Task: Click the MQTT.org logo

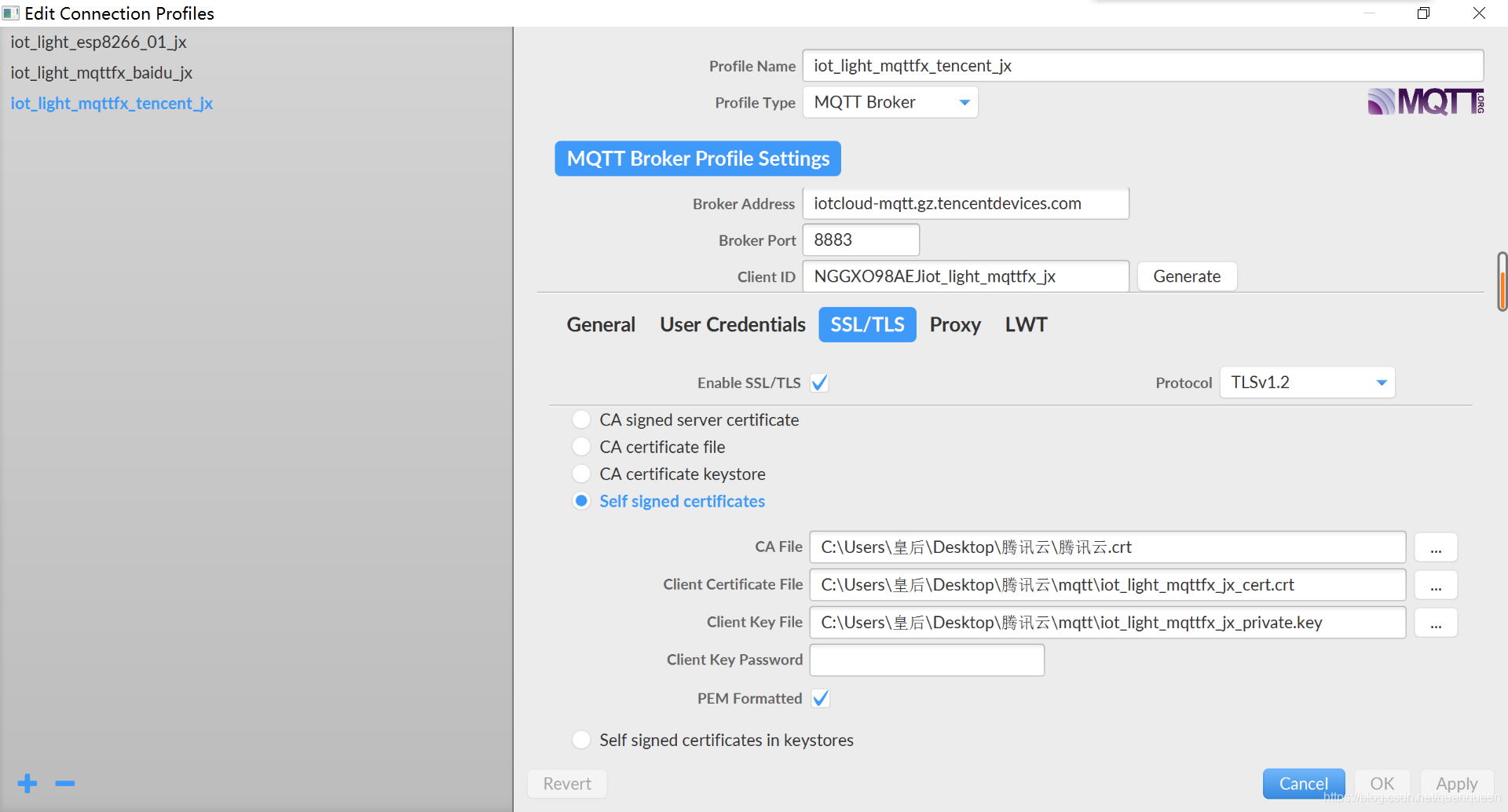Action: [1426, 102]
